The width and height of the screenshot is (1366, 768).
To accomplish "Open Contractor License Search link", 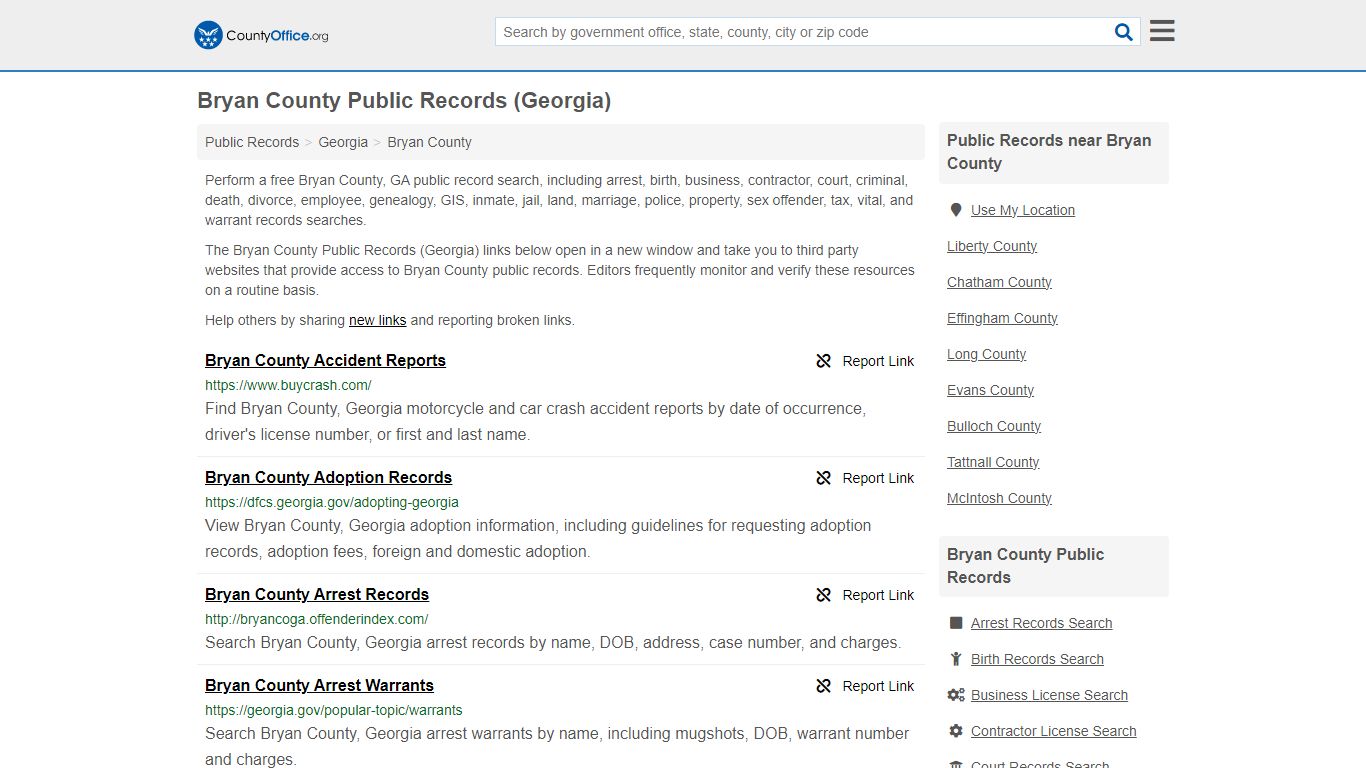I will (1053, 731).
